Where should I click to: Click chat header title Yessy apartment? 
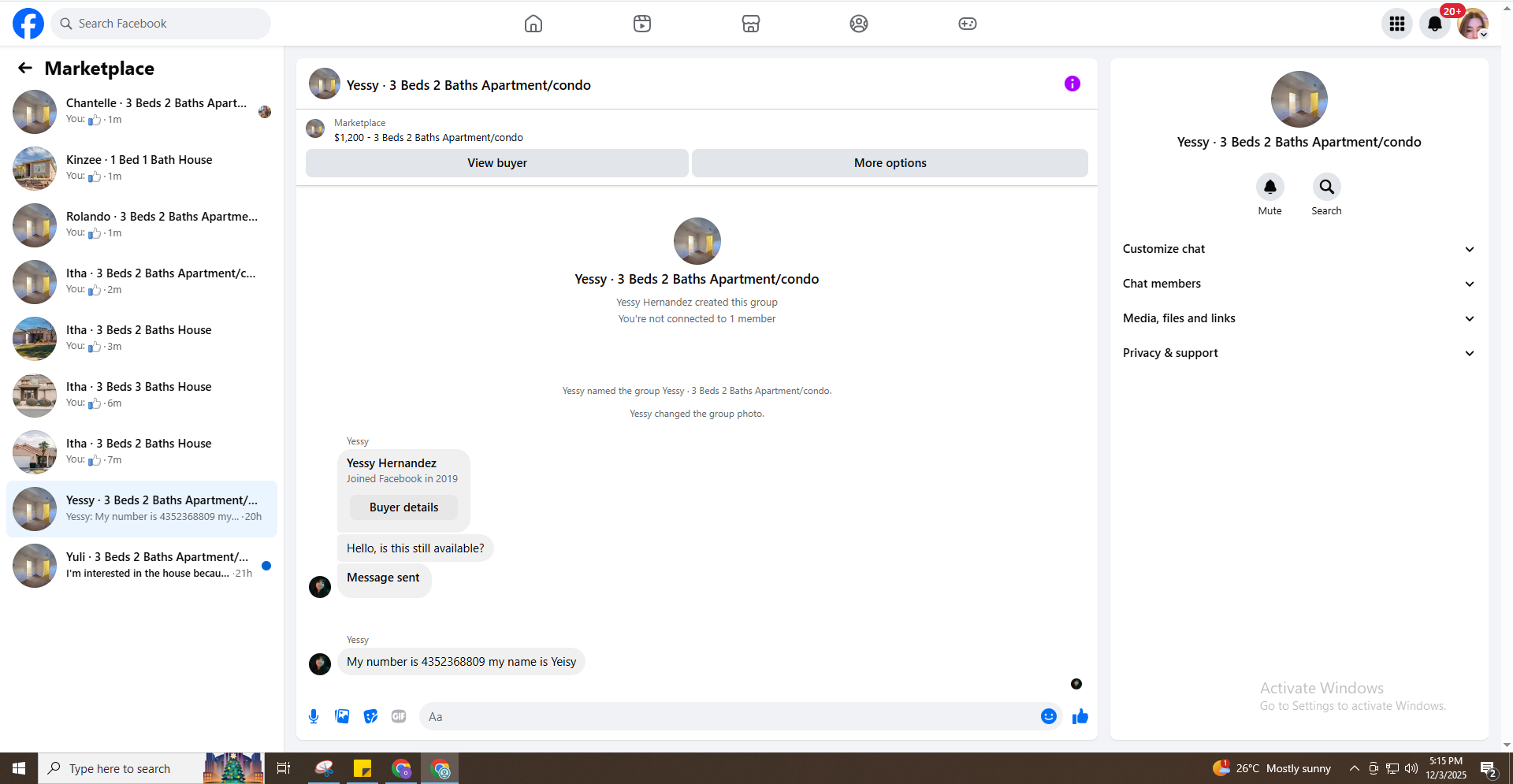click(469, 85)
